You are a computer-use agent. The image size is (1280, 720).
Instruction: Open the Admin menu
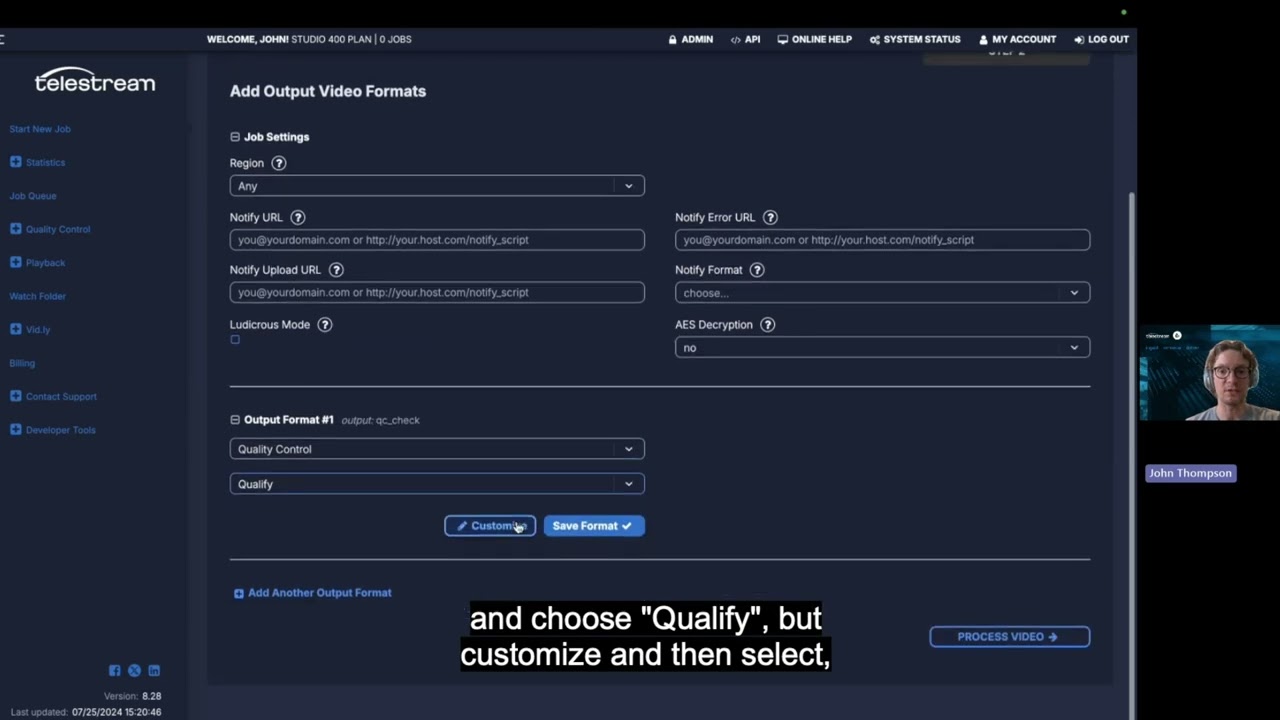[691, 39]
